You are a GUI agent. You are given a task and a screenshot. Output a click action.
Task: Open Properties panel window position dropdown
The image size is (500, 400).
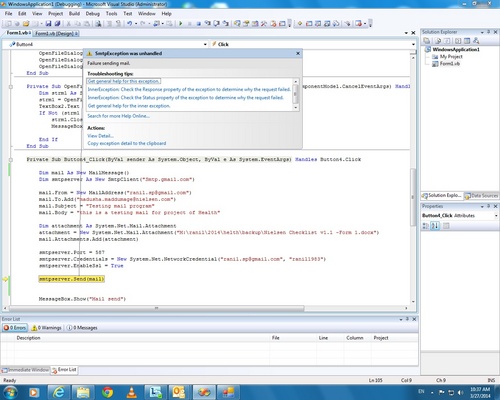(482, 207)
